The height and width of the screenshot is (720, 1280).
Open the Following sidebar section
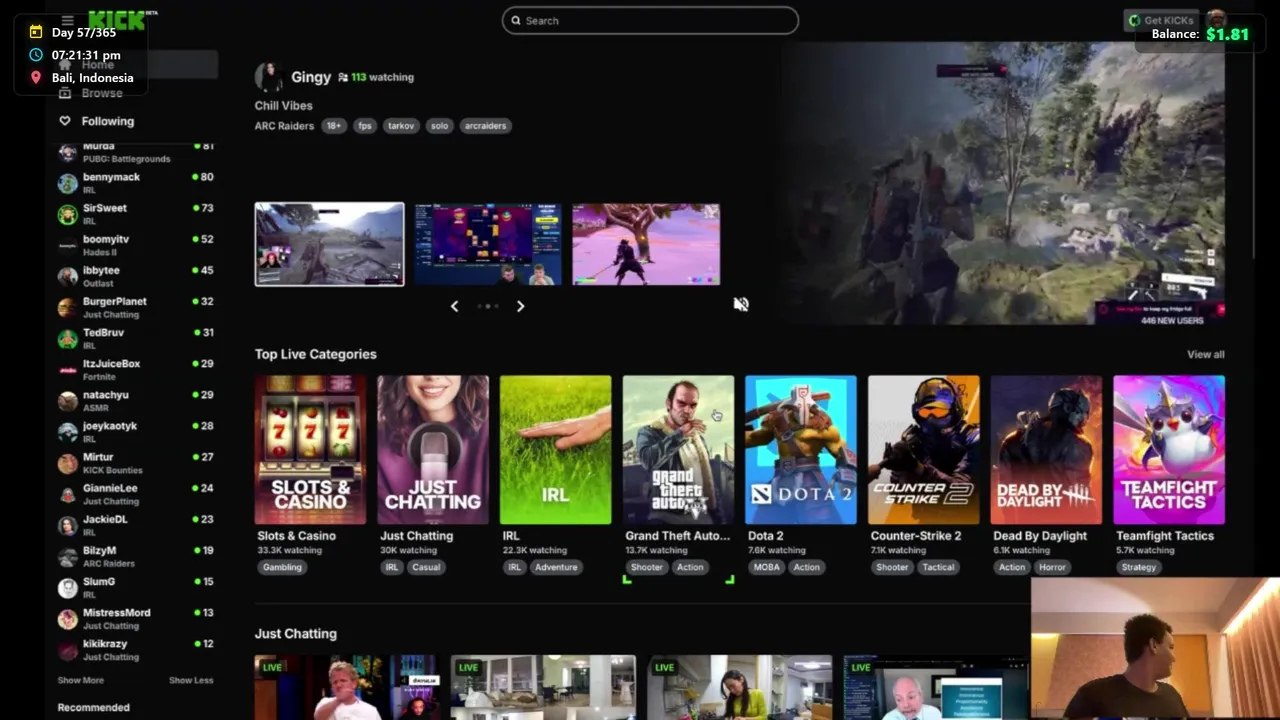click(x=107, y=121)
